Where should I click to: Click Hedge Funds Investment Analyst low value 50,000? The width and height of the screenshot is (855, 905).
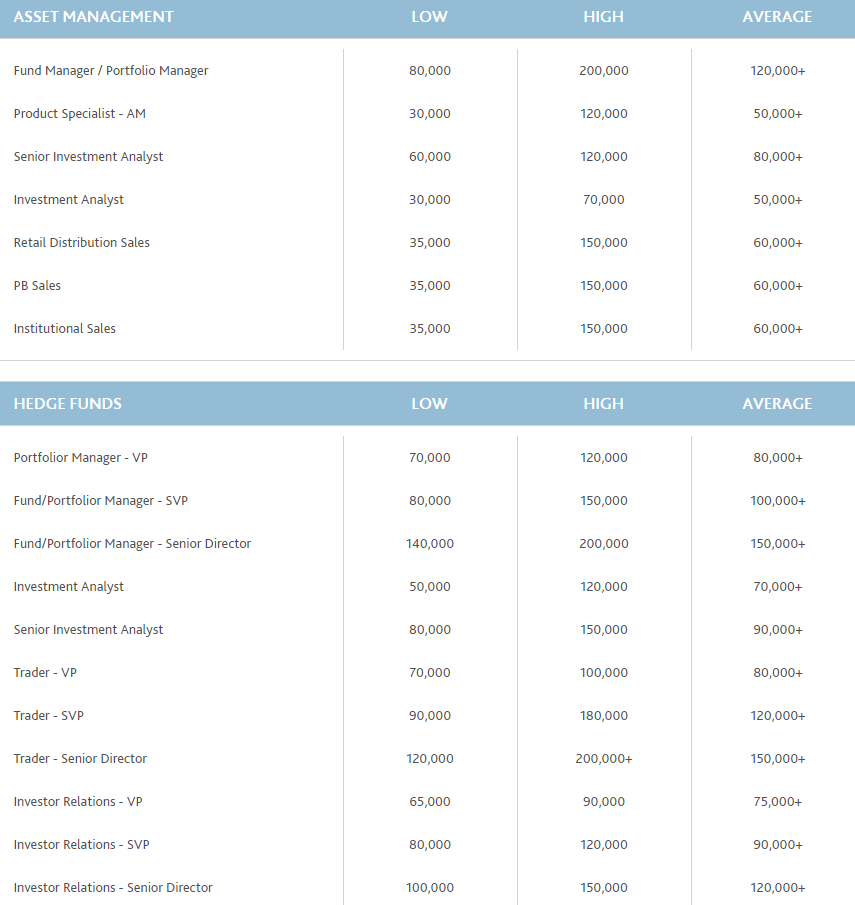(430, 586)
